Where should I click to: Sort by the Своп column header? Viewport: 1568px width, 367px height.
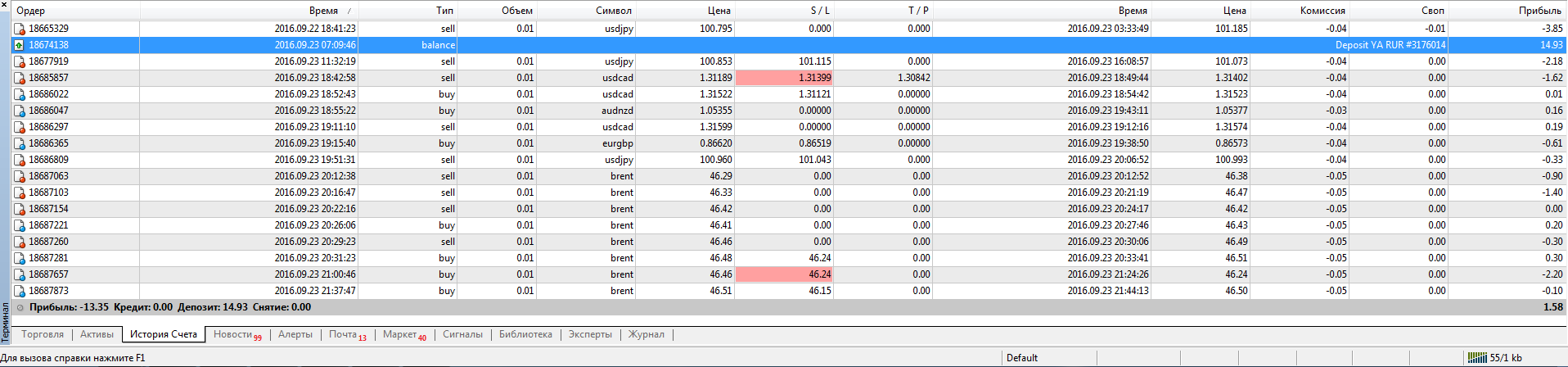point(1399,11)
